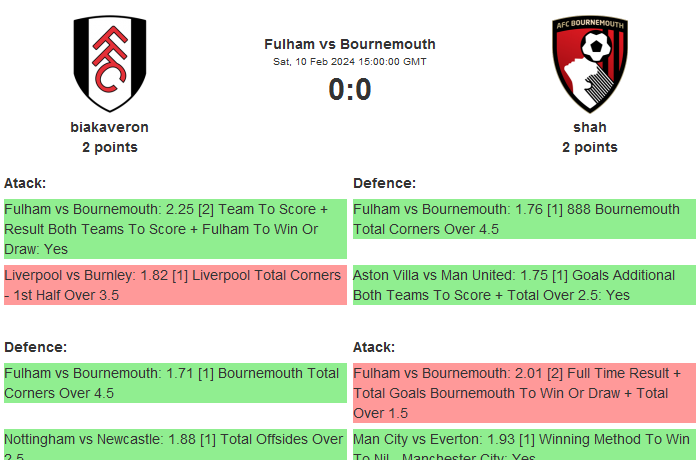Click the Fulham club crest
700x460 pixels.
pyautogui.click(x=110, y=63)
